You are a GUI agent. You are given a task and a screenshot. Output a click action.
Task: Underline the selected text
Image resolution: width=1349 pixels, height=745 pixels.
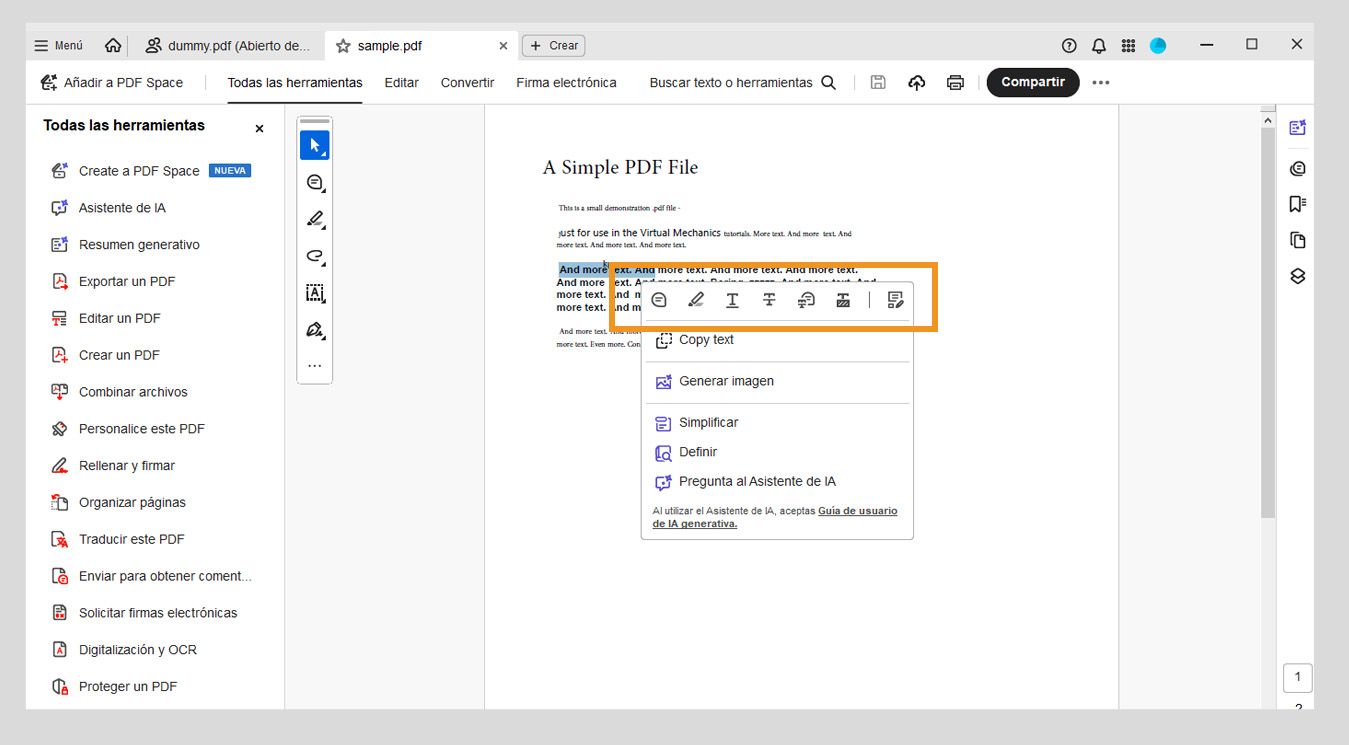coord(732,300)
